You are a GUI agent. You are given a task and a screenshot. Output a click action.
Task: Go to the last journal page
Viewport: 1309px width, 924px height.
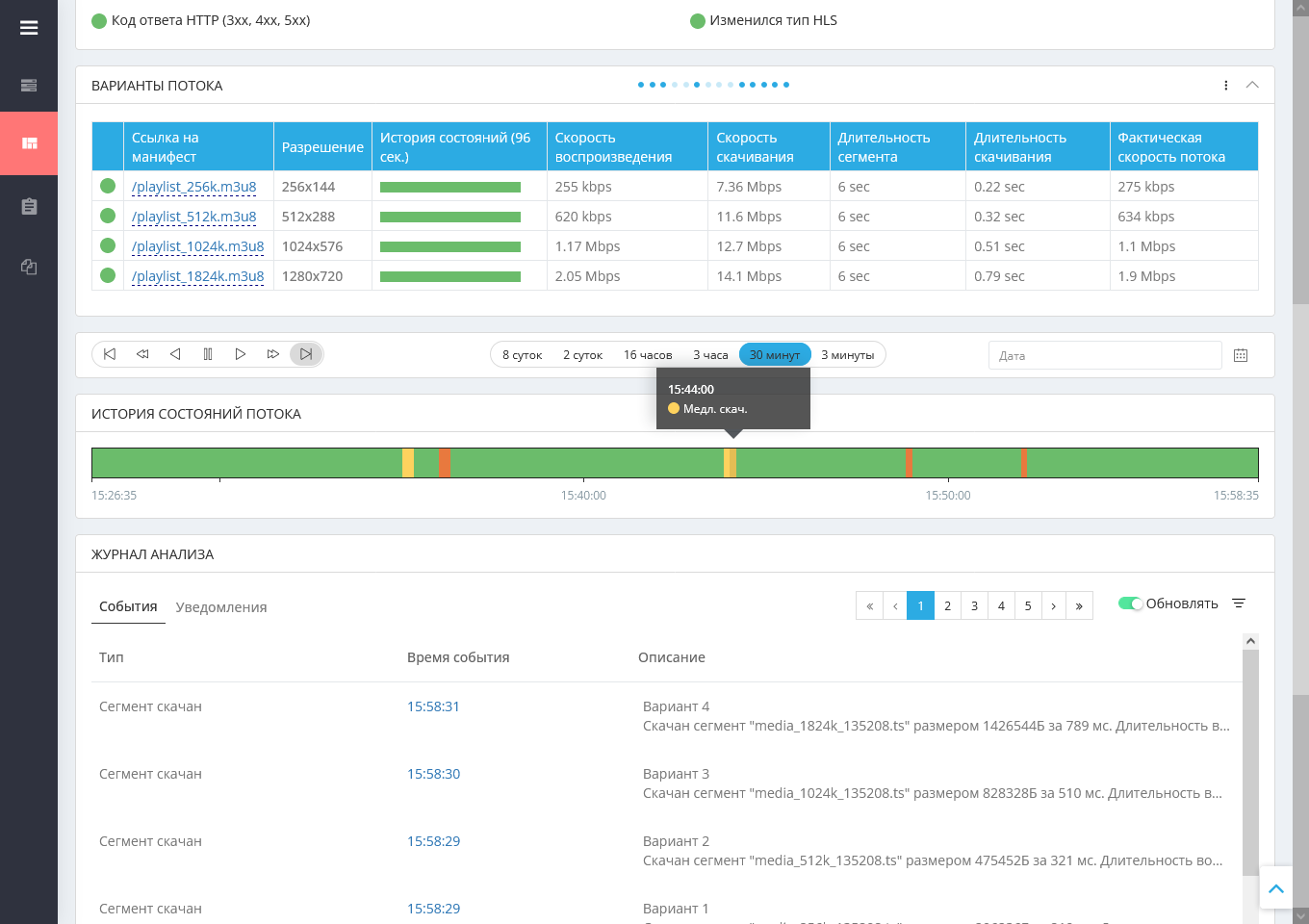click(x=1079, y=605)
